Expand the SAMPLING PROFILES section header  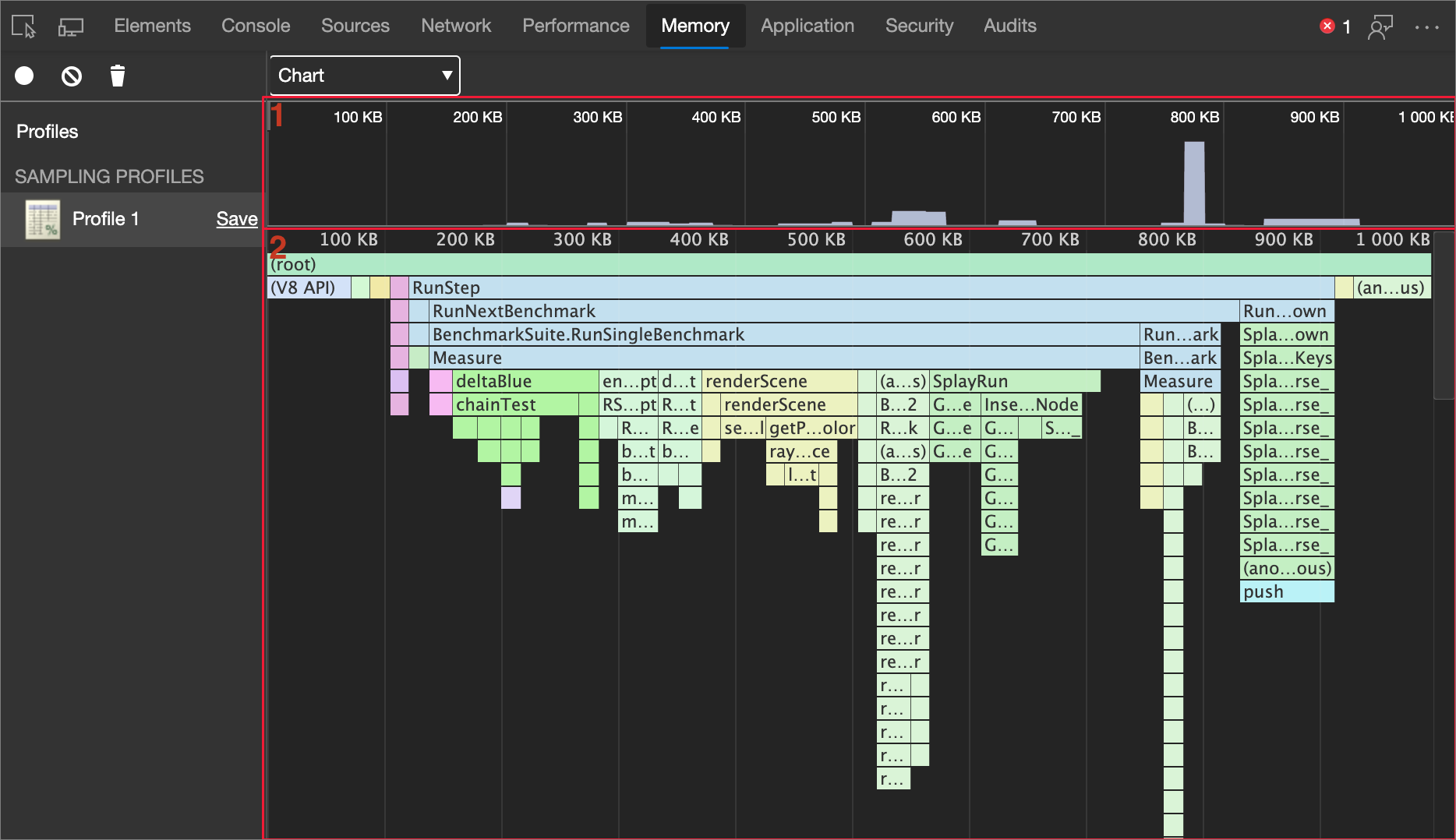coord(109,176)
